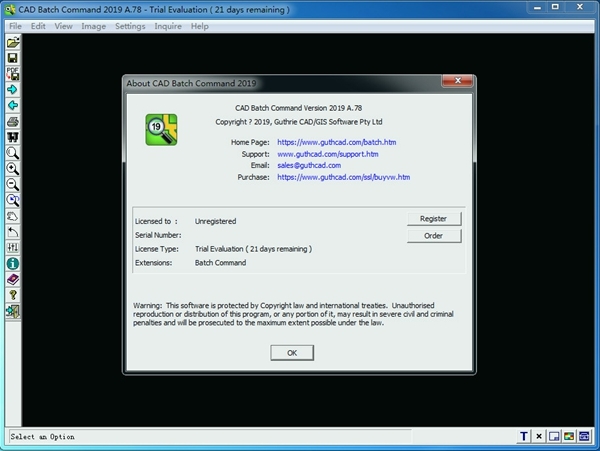The image size is (600, 451).
Task: Open the File menu
Action: 15,26
